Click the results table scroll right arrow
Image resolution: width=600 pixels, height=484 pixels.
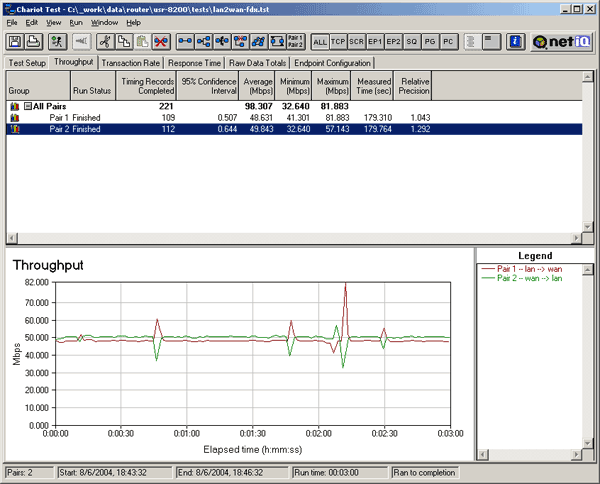click(576, 238)
